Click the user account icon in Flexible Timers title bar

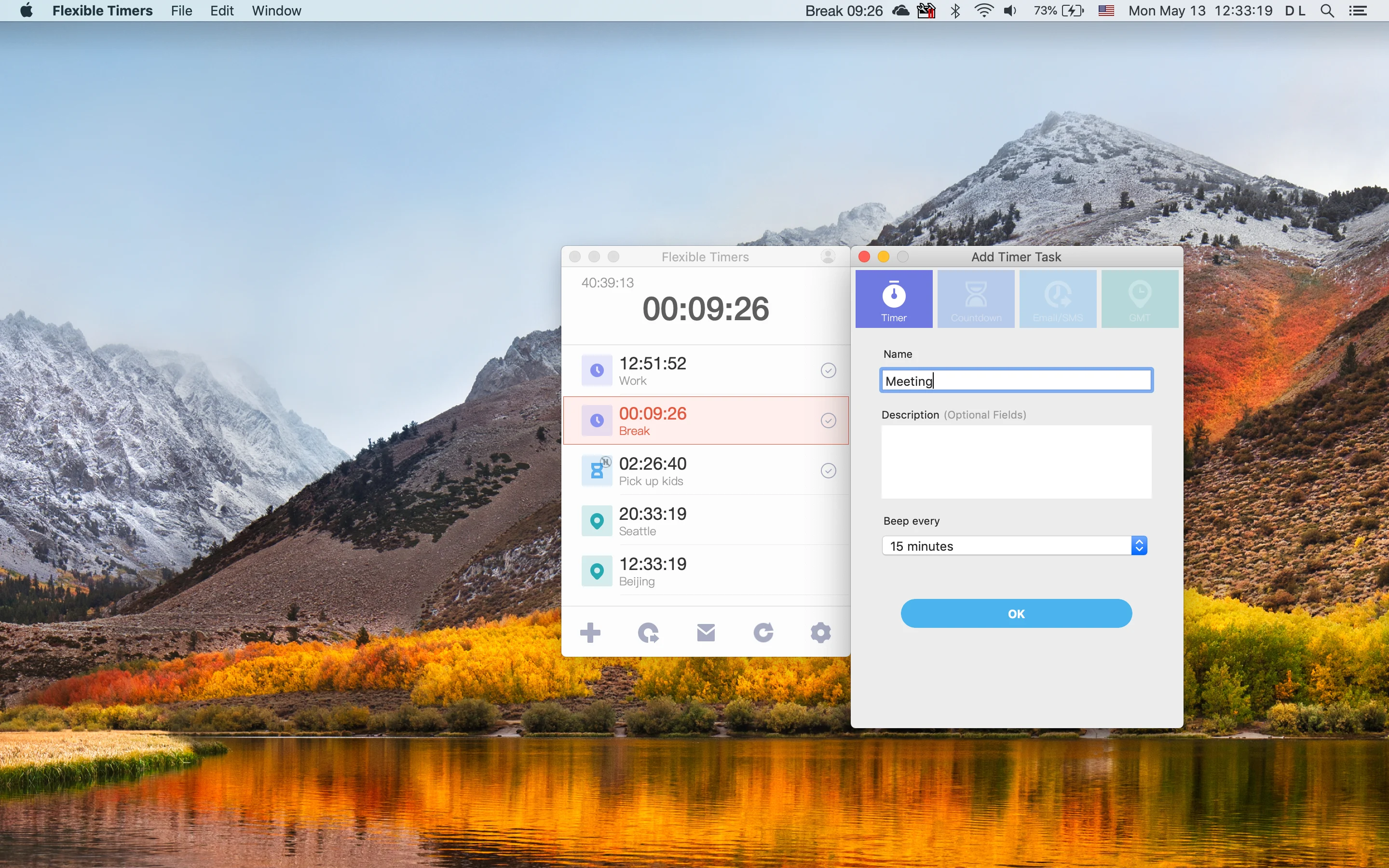[828, 257]
